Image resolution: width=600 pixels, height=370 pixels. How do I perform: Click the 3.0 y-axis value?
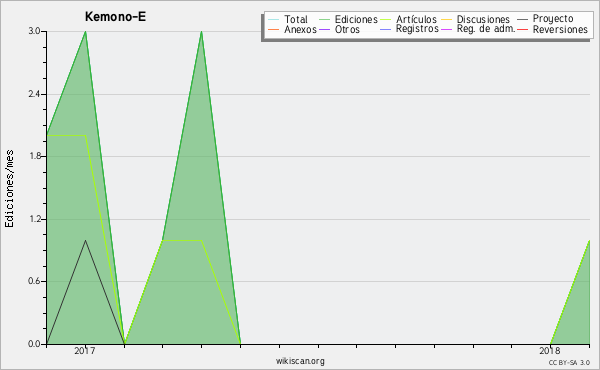[34, 31]
